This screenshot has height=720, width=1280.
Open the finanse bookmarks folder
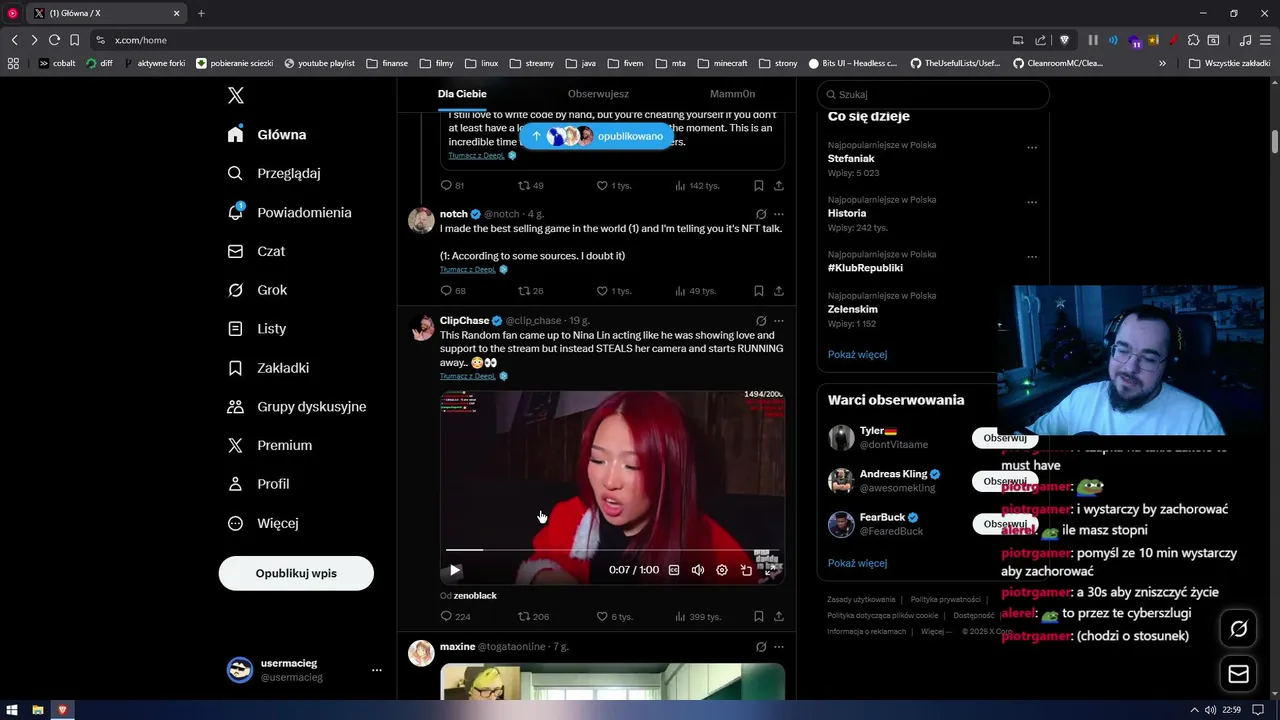click(x=387, y=63)
